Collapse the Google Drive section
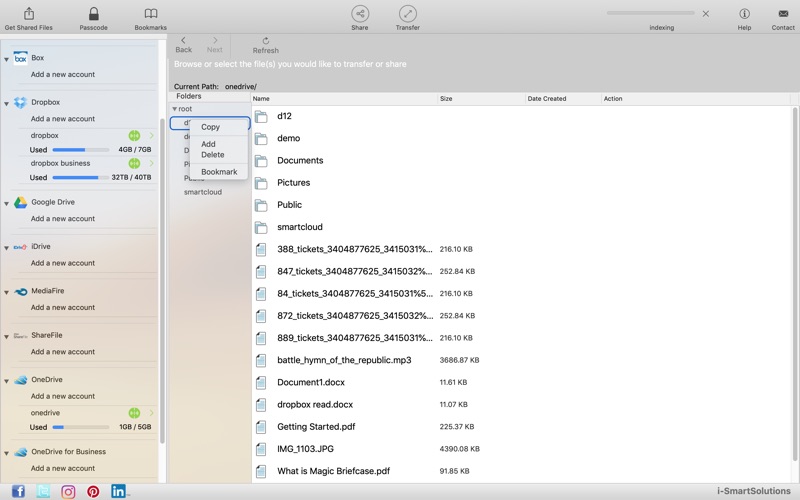Screen dimensions: 800x500 pyautogui.click(x=7, y=203)
